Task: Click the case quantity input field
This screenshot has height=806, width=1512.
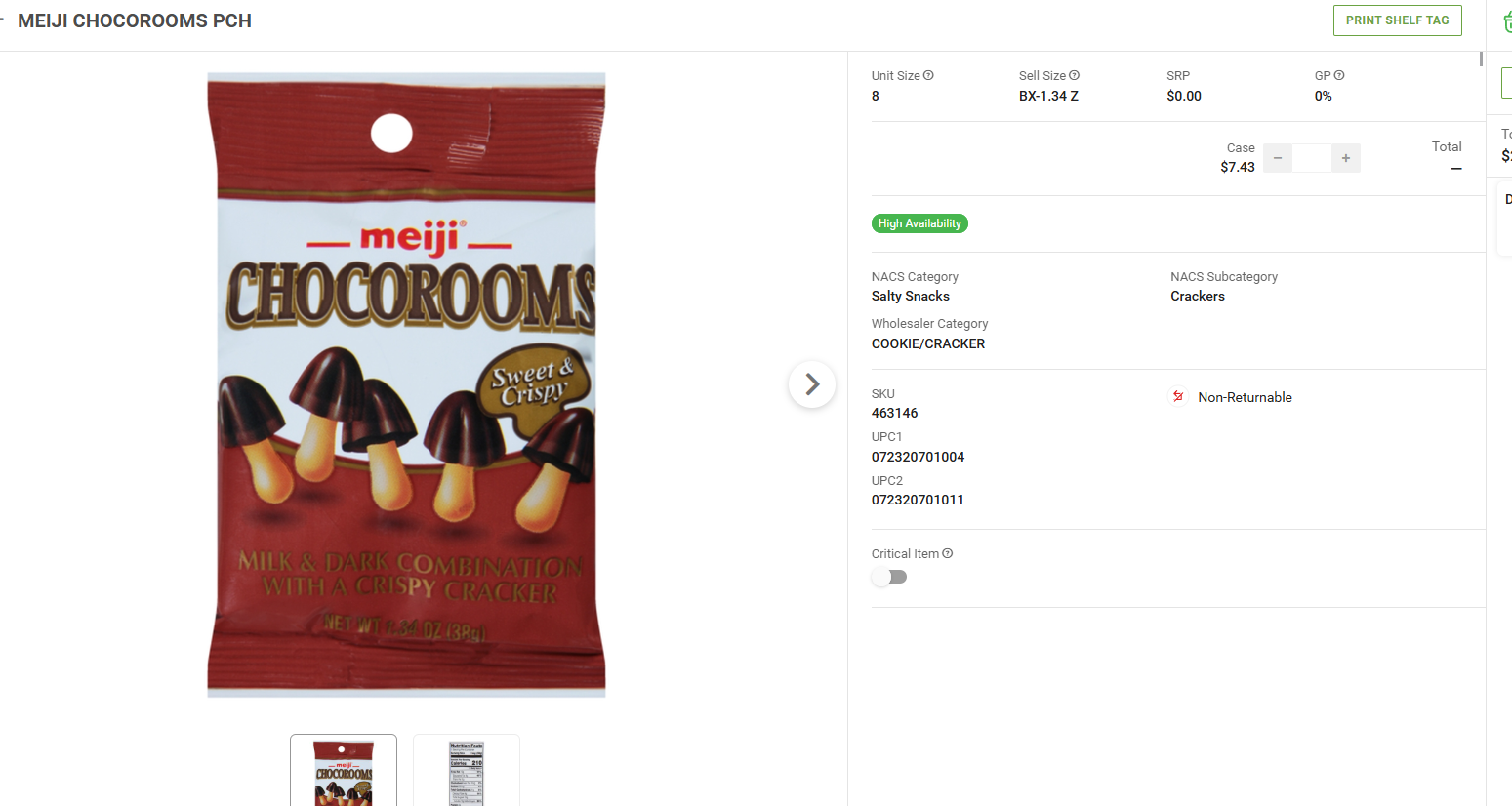Action: click(x=1312, y=158)
